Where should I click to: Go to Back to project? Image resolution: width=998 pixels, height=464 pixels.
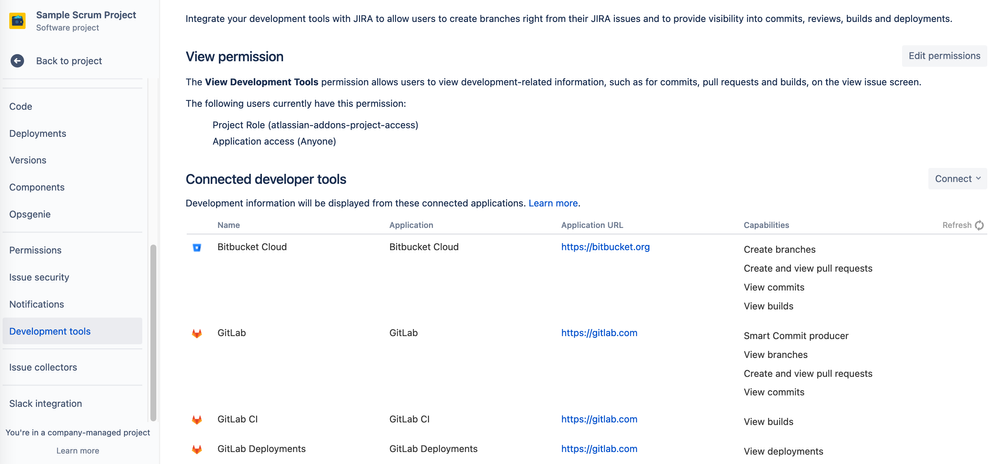(69, 61)
